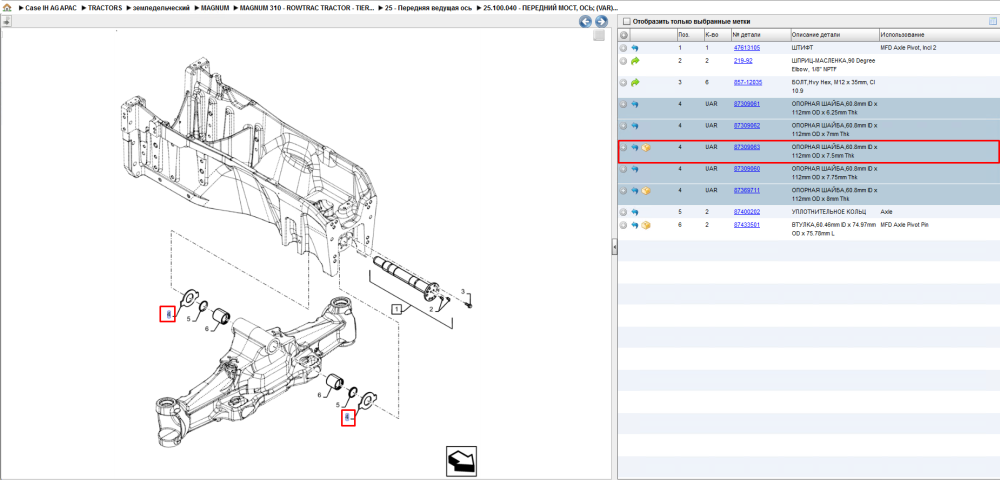The image size is (1000, 480).
Task: Open MAGNUM 310 - ROWTRAC TRACTOR breadcrumb
Action: pyautogui.click(x=305, y=8)
